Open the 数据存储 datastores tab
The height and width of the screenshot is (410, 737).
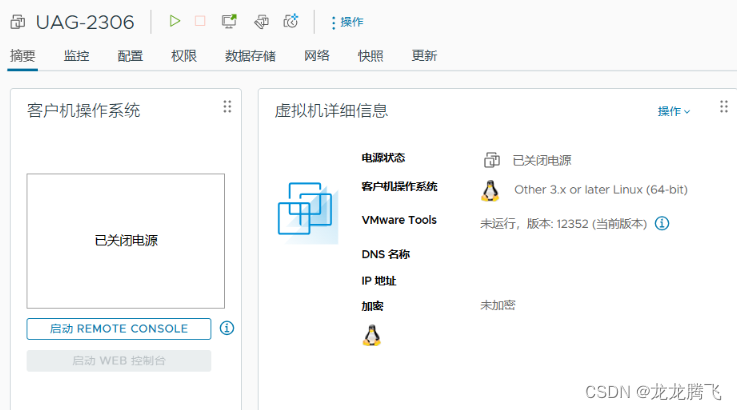tap(250, 56)
